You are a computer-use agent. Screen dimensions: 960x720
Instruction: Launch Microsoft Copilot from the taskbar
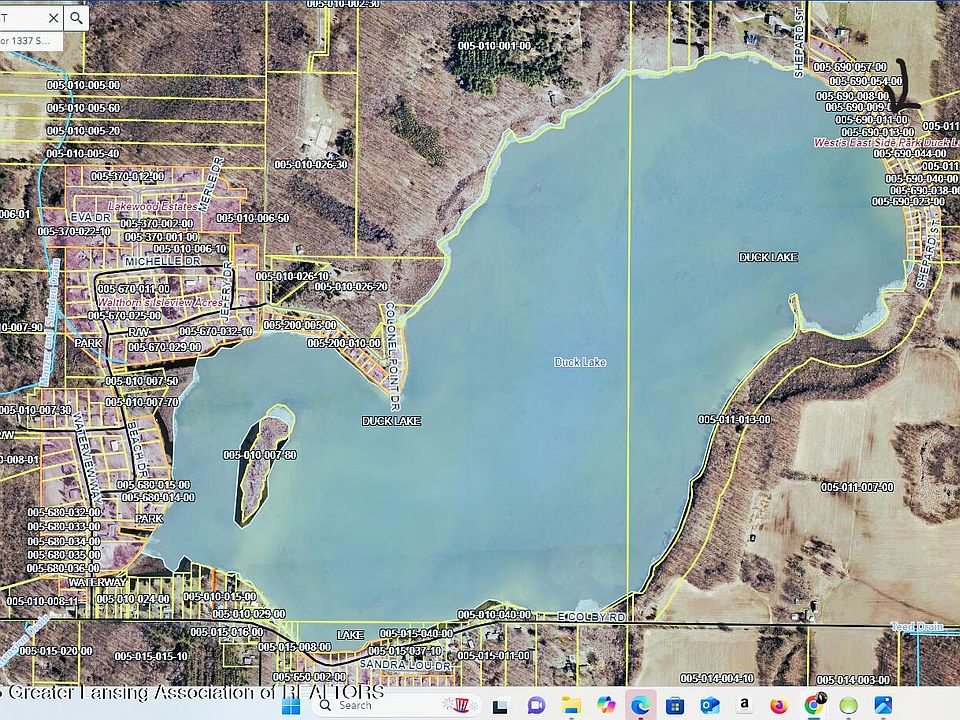[606, 705]
